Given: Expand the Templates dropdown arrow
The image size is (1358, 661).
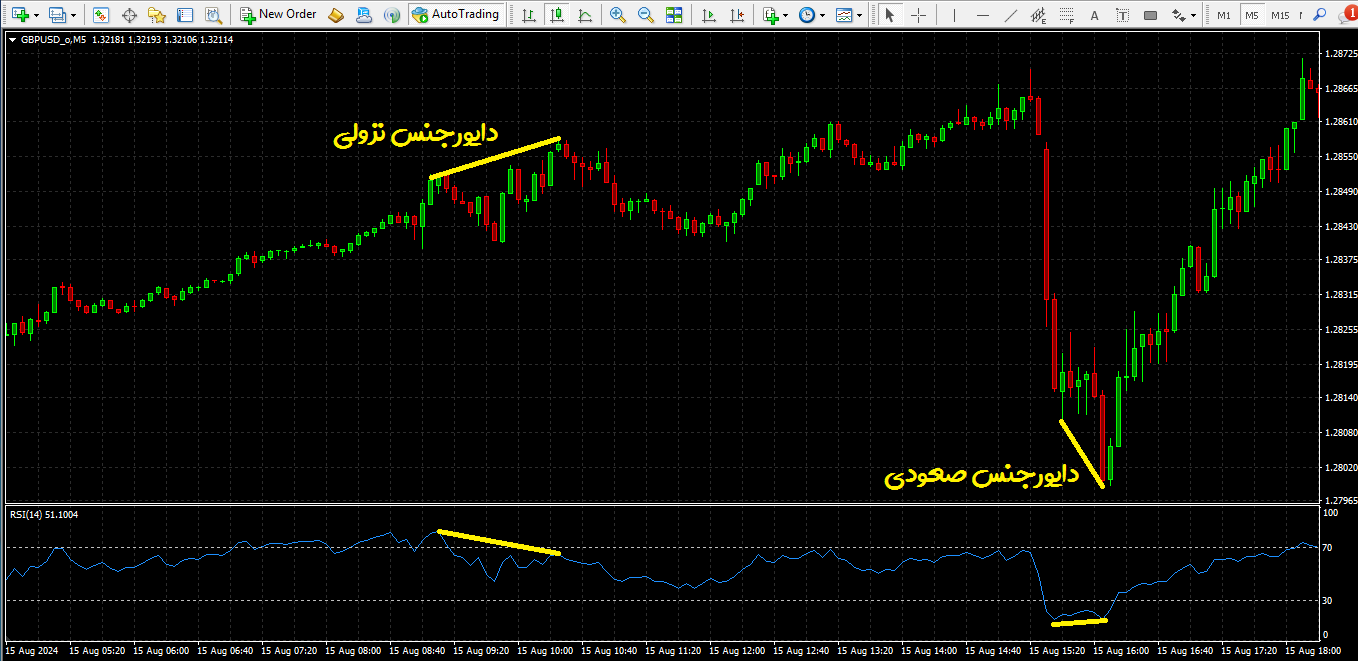Looking at the screenshot, I should 861,16.
